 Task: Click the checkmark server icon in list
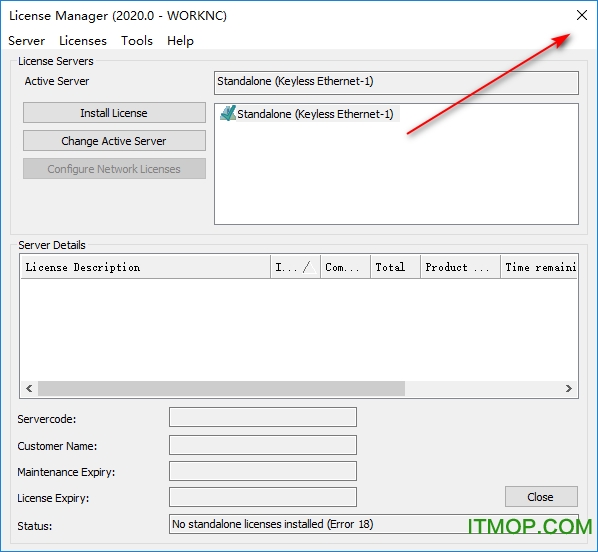click(228, 113)
